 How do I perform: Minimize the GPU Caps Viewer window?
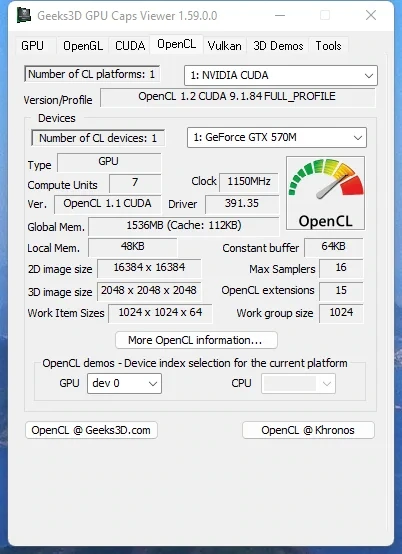[x=280, y=16]
